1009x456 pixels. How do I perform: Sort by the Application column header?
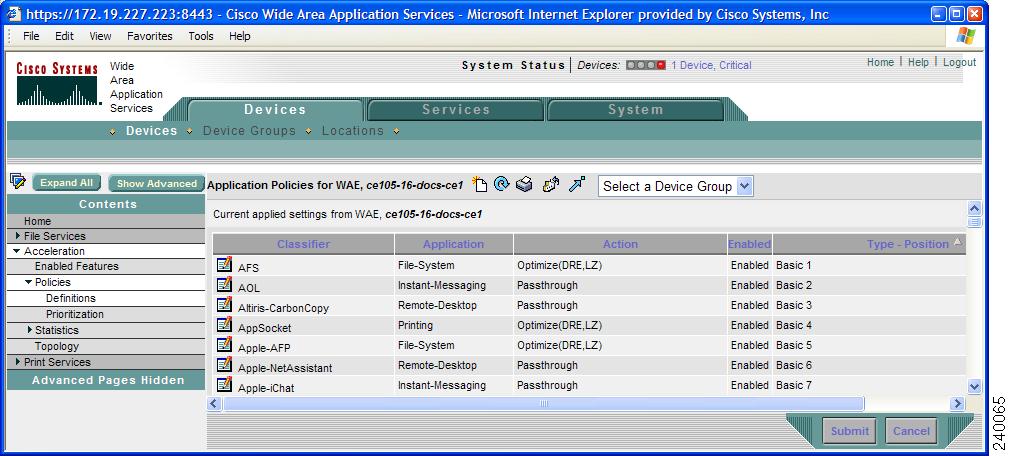pos(454,244)
